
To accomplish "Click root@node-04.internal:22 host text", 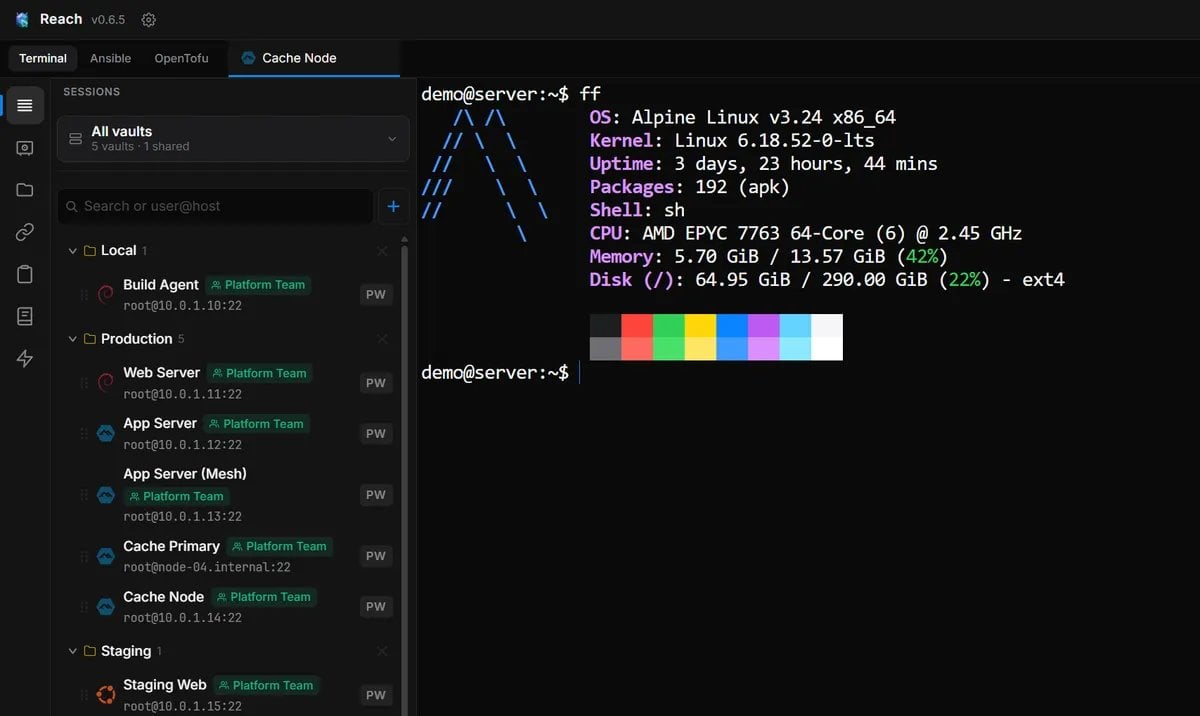I will (207, 567).
